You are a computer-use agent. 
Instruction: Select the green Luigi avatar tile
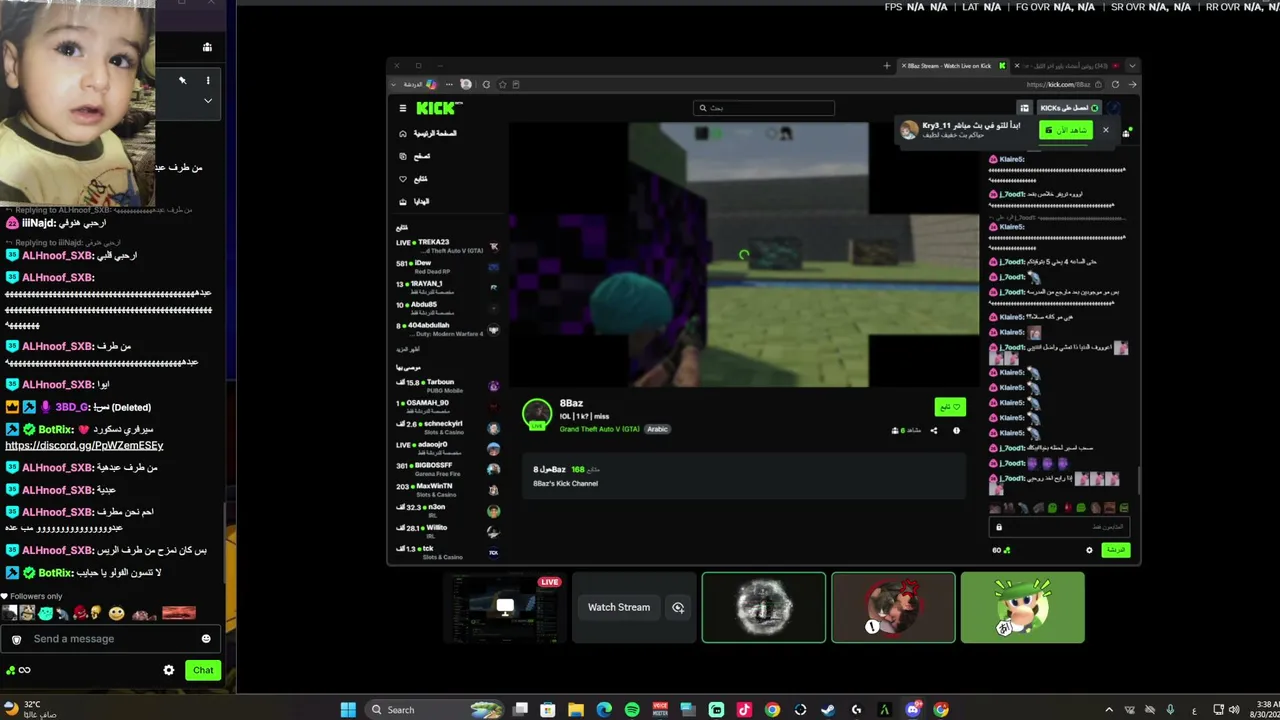[x=1022, y=607]
